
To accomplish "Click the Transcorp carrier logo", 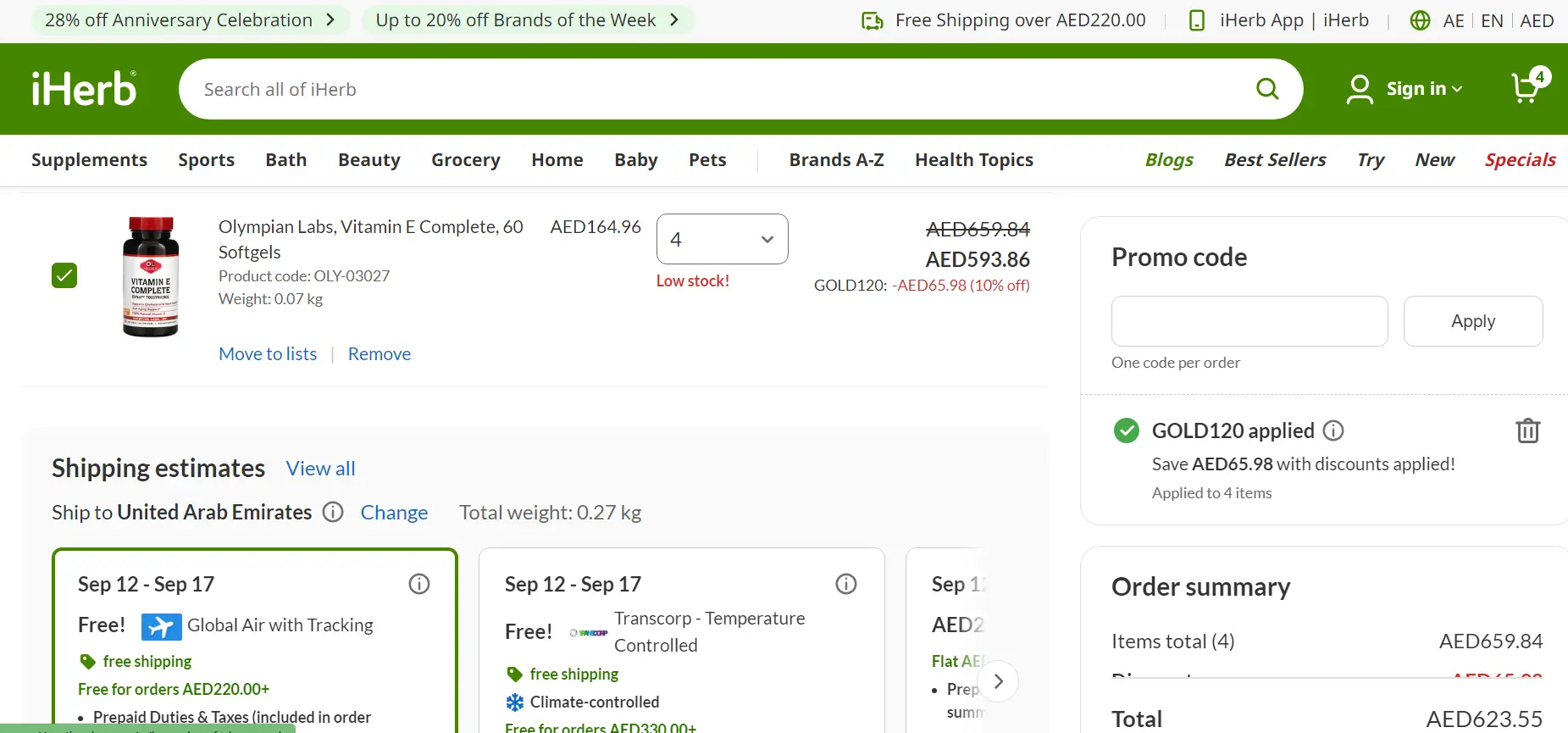I will coord(588,632).
